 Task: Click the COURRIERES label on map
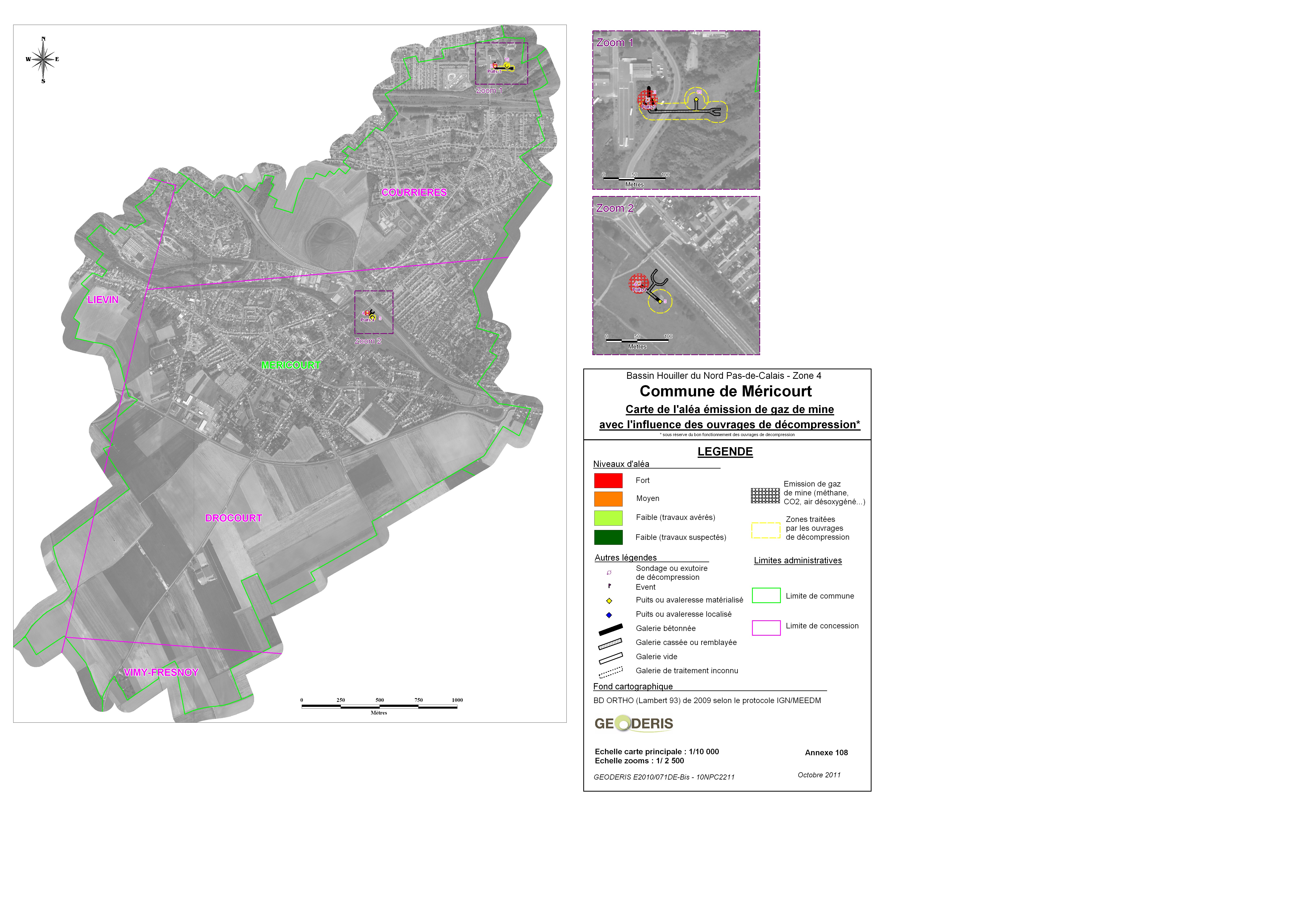click(414, 192)
